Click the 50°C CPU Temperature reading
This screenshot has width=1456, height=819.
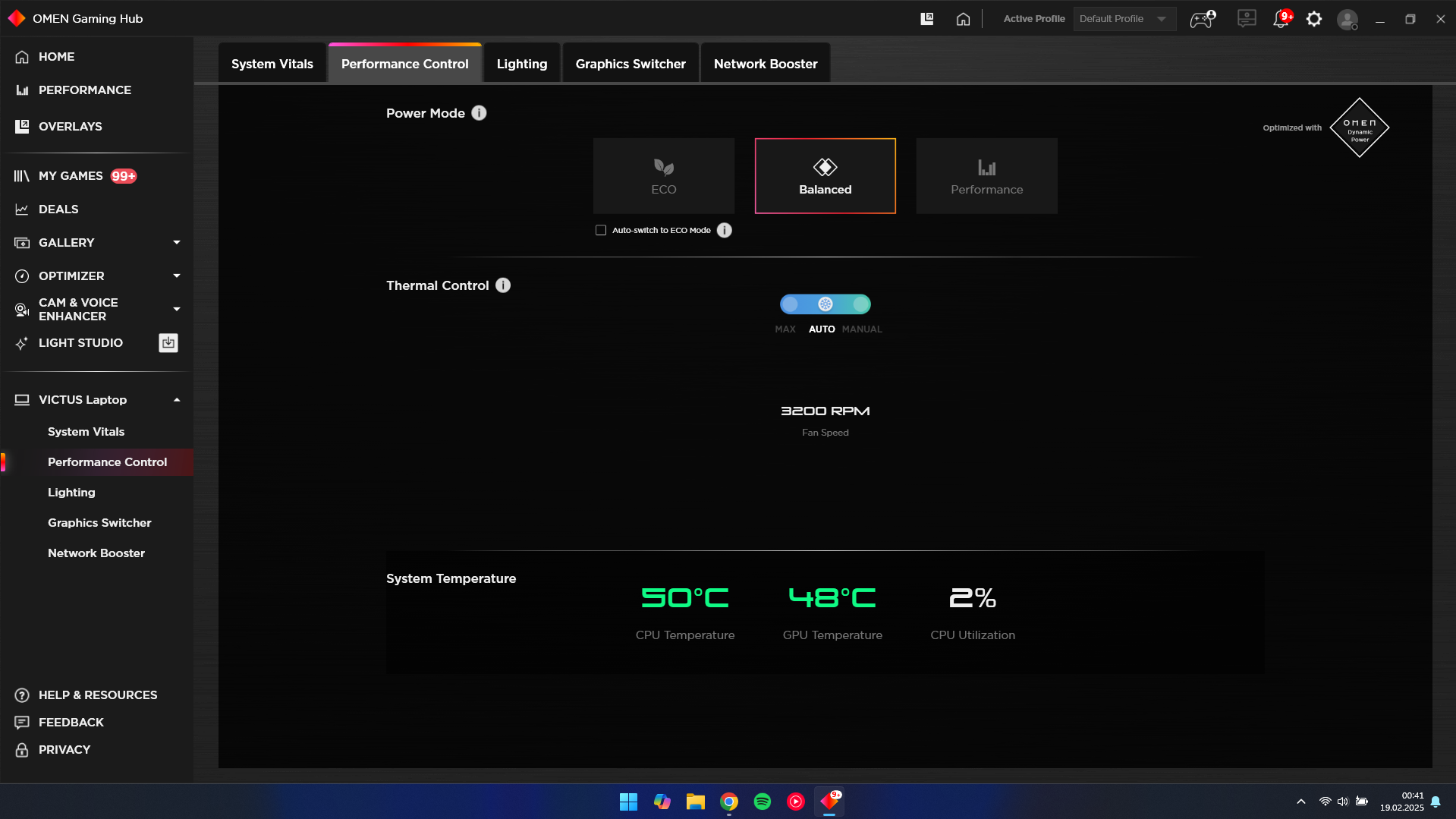[x=685, y=598]
